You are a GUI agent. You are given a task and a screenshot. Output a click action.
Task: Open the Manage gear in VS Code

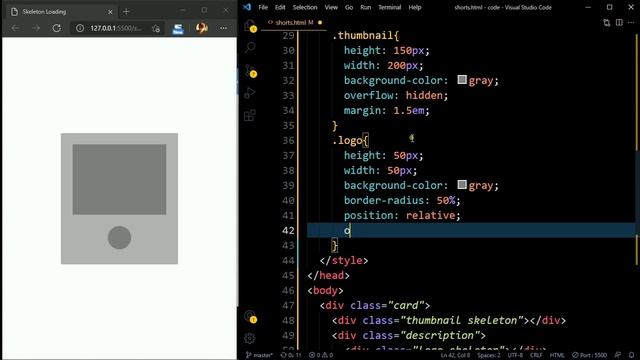coord(250,338)
